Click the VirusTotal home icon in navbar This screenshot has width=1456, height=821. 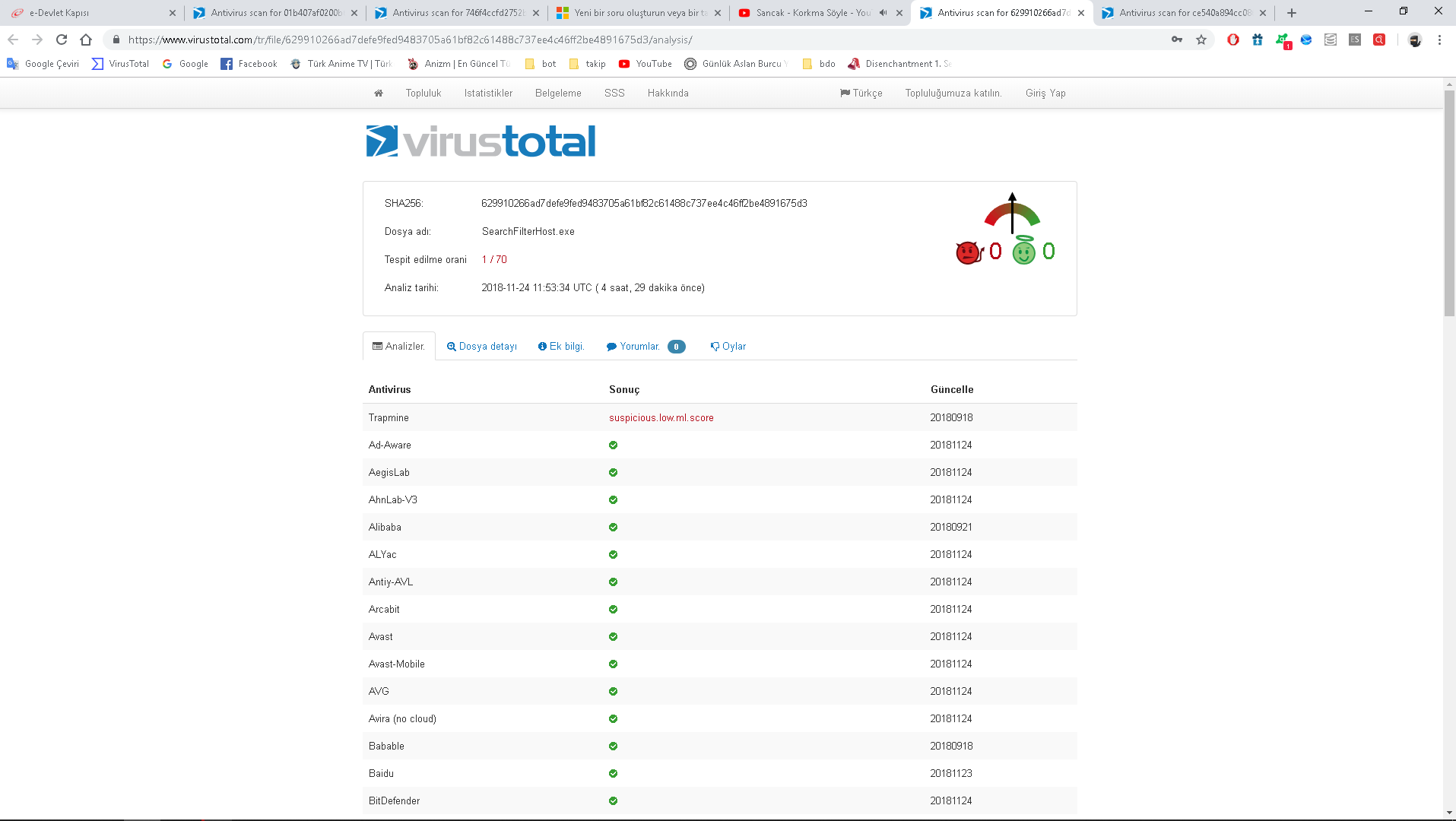tap(379, 93)
